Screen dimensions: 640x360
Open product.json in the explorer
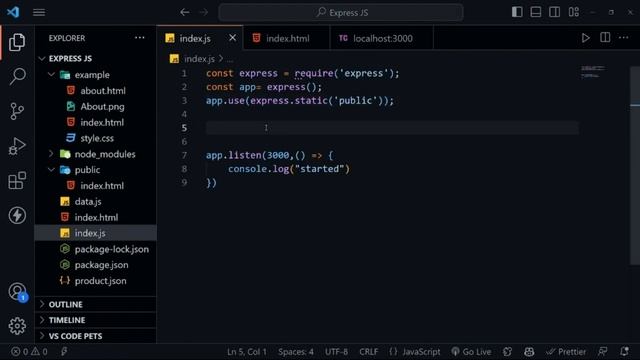[96, 281]
